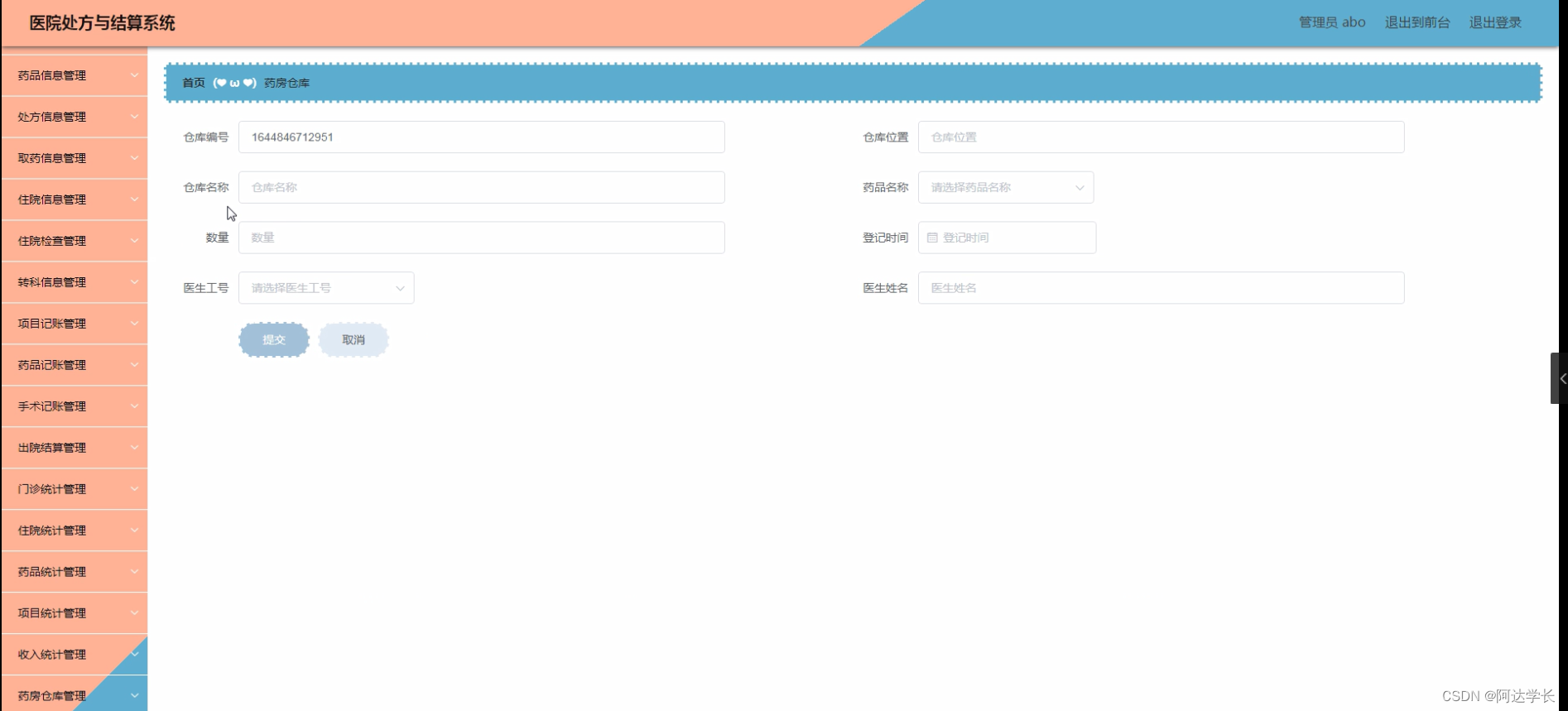Focus the 仓库名称 input field
The image size is (1568, 711).
[x=482, y=187]
